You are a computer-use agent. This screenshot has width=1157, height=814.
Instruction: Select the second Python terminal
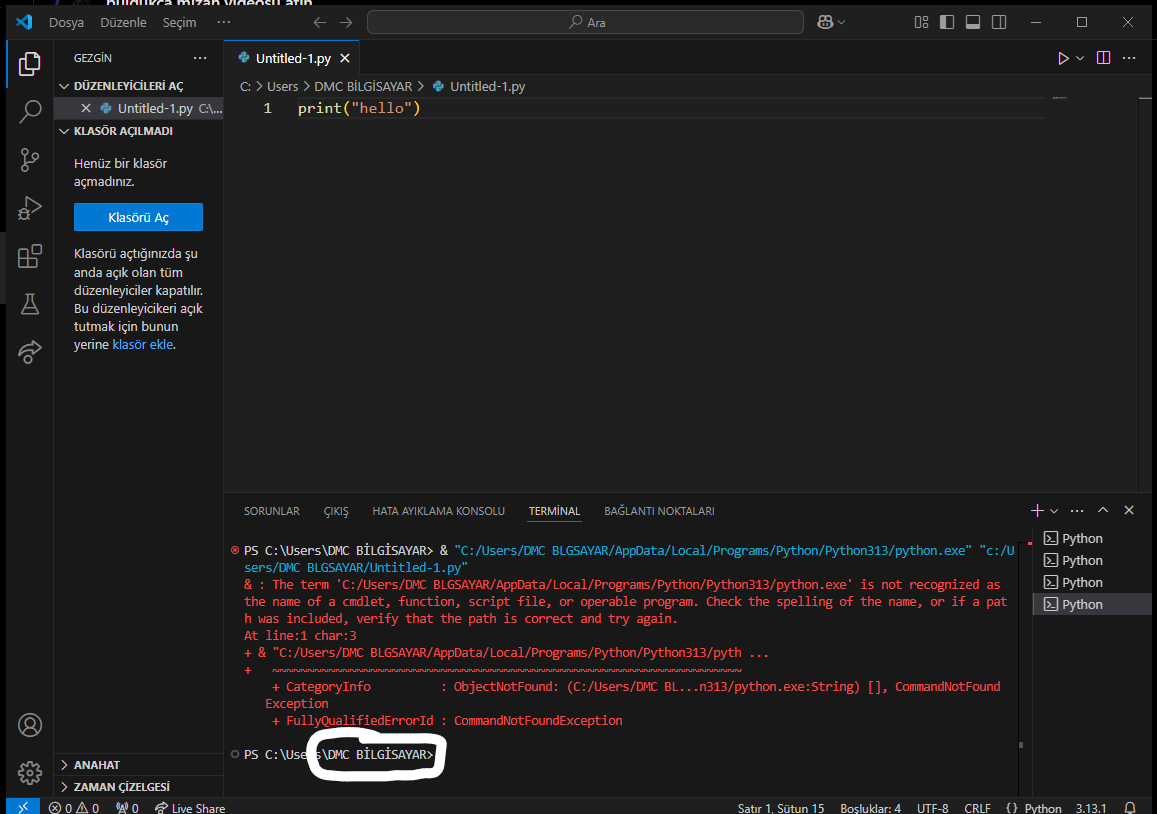click(1092, 561)
